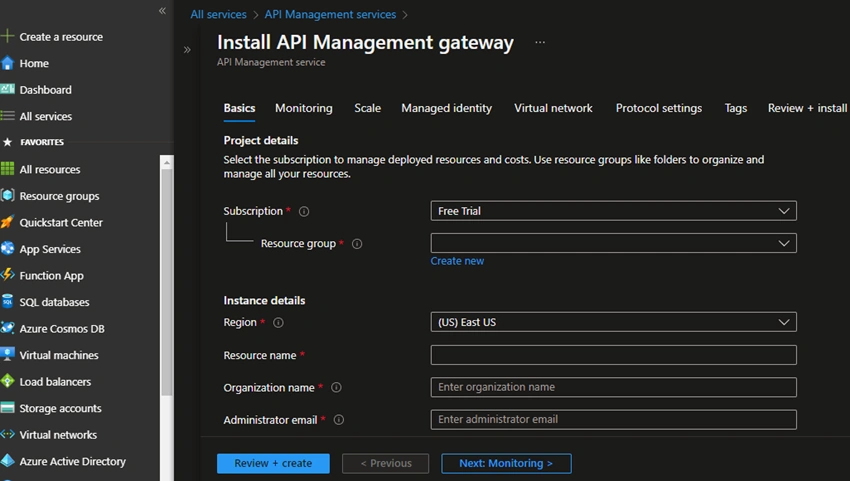This screenshot has width=850, height=481.
Task: Switch to the Tags tab
Action: (x=736, y=108)
